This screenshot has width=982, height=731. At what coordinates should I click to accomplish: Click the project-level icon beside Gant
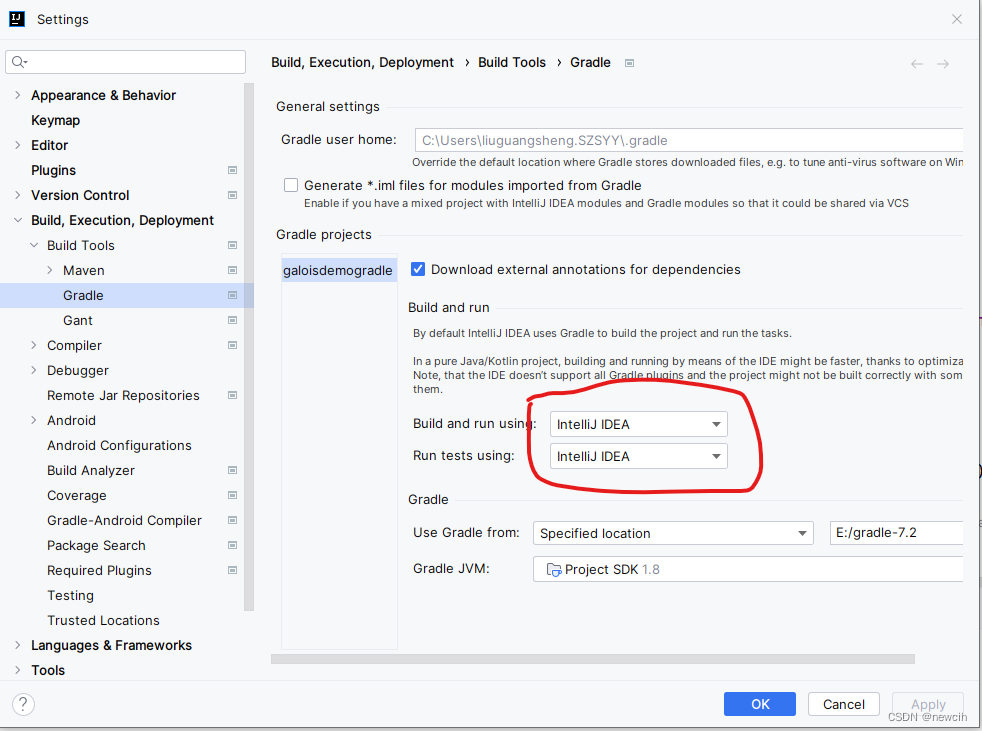point(232,321)
